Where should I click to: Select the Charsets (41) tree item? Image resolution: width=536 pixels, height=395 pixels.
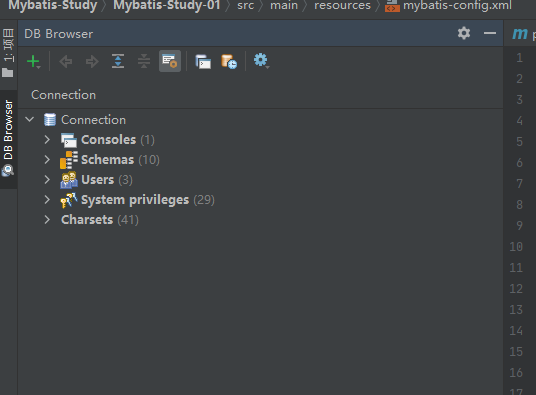coord(100,220)
